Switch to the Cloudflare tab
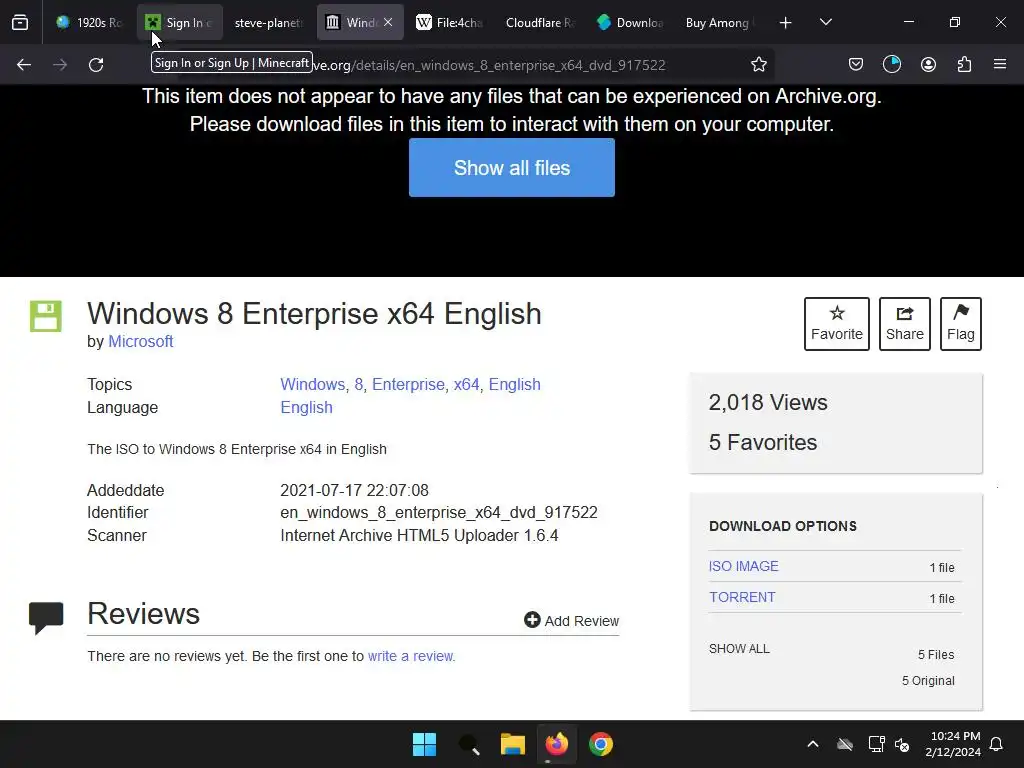 (x=539, y=22)
